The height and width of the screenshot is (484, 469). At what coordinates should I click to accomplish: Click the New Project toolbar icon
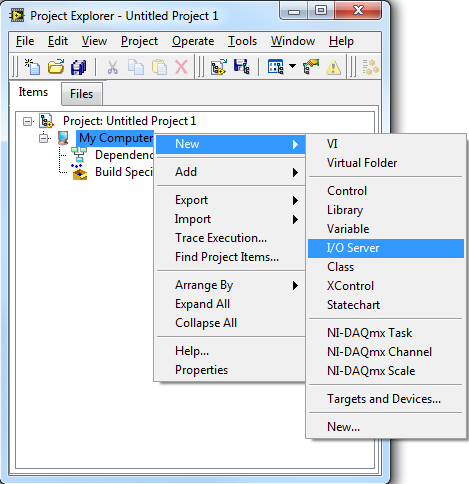pos(32,67)
